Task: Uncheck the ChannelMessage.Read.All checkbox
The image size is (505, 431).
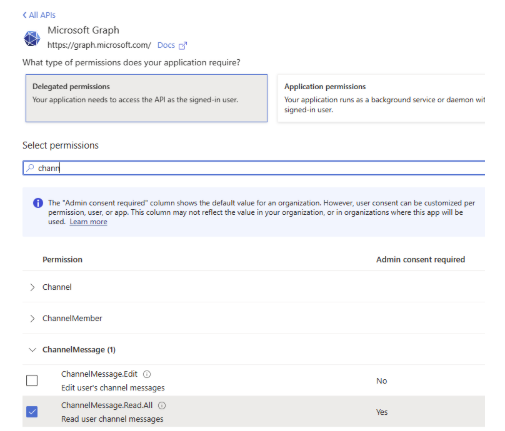Action: 32,412
